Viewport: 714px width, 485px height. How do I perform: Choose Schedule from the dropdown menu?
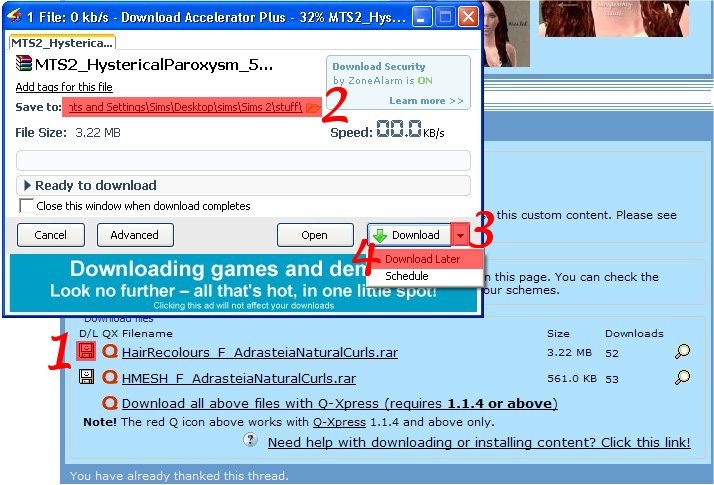[425, 276]
